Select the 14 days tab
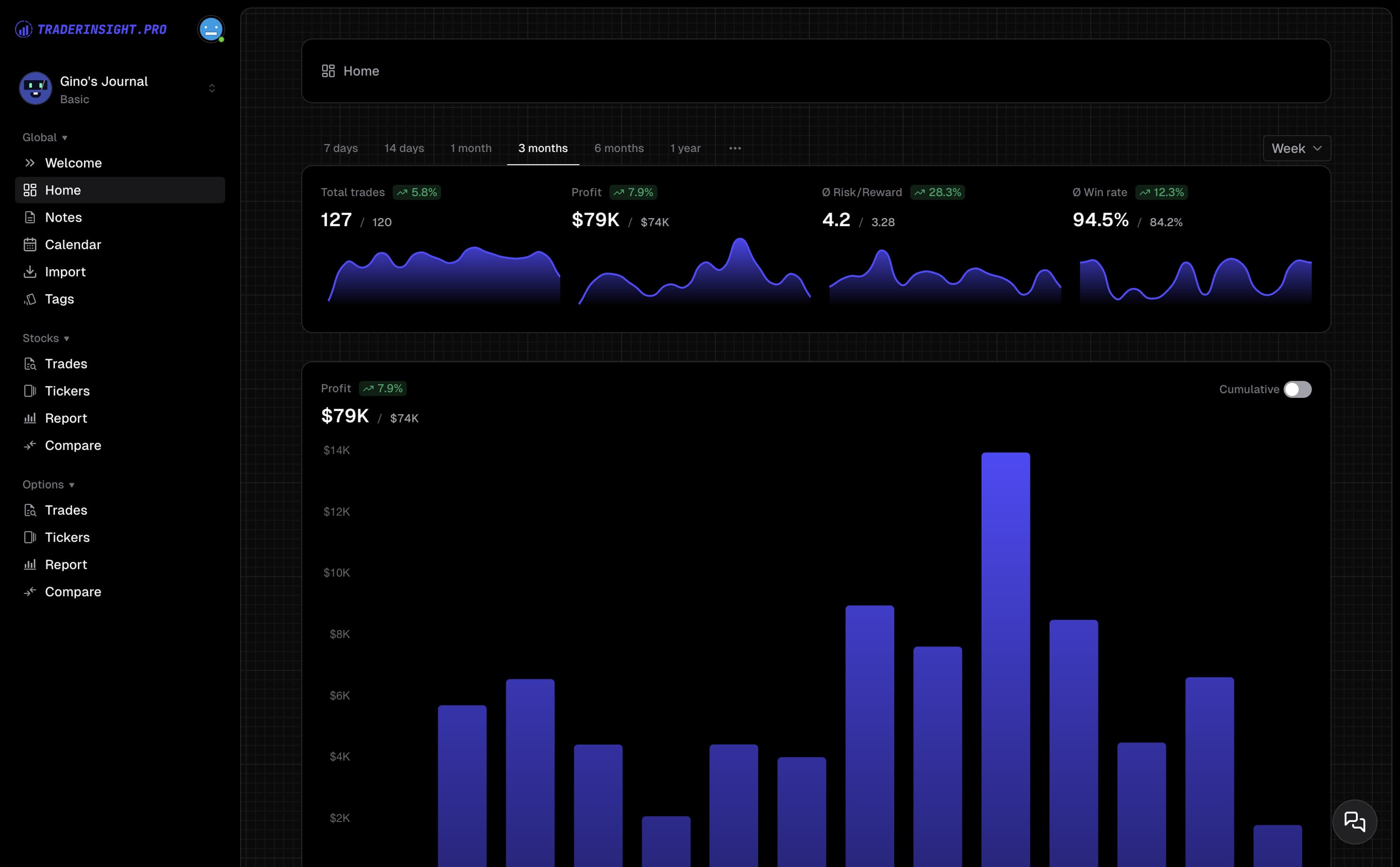Viewport: 1400px width, 867px height. pyautogui.click(x=404, y=148)
